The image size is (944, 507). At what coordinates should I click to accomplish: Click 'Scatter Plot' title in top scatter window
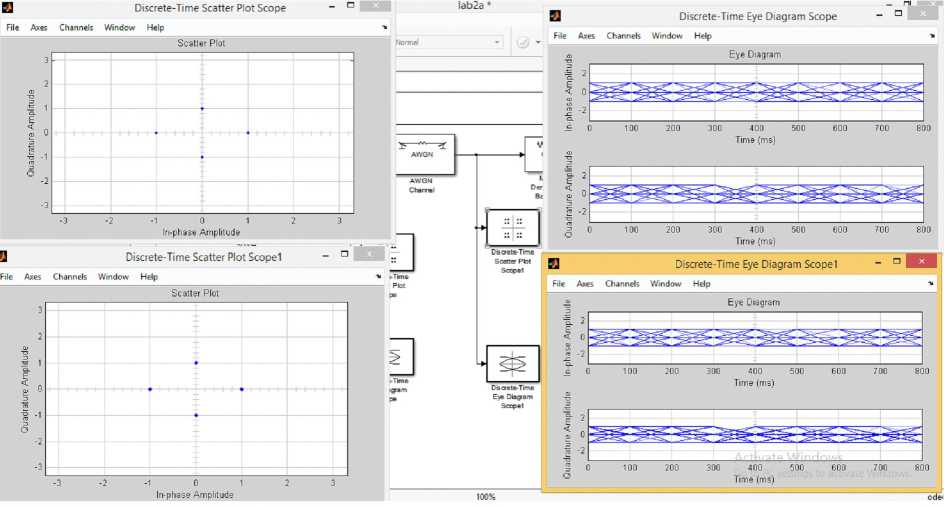coord(201,43)
